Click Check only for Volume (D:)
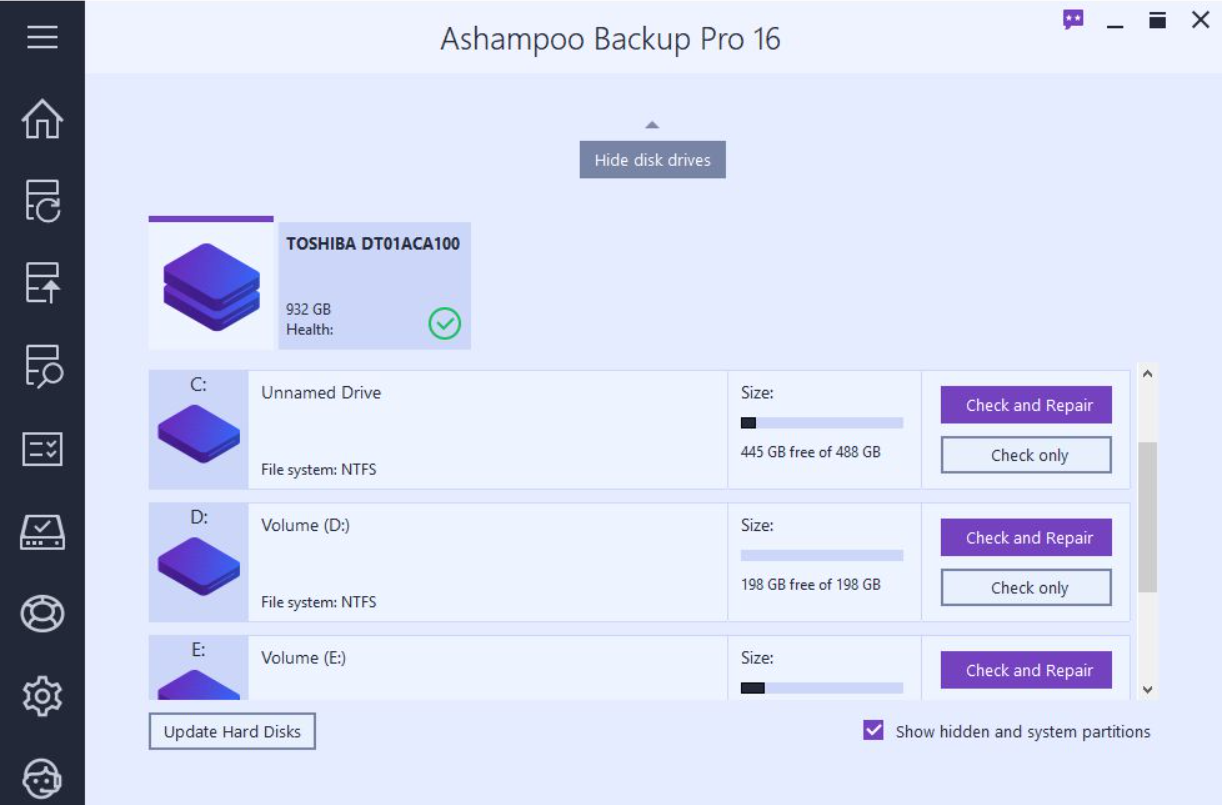1222x805 pixels. 1026,588
